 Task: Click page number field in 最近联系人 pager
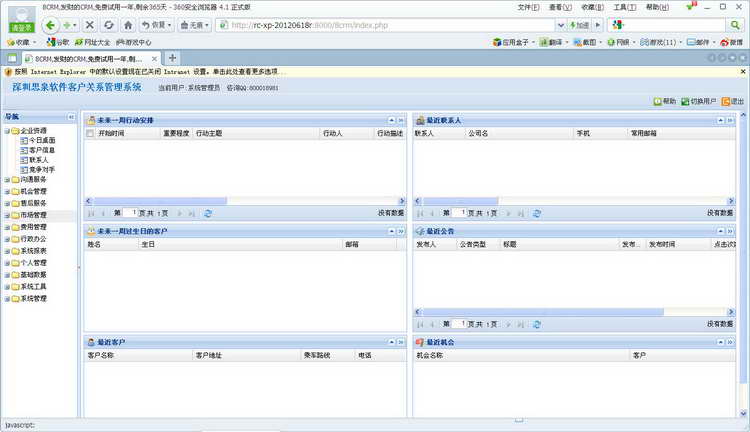[459, 213]
